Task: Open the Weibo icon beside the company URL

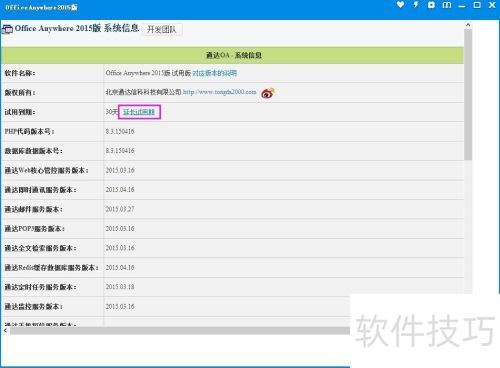Action: [x=268, y=93]
